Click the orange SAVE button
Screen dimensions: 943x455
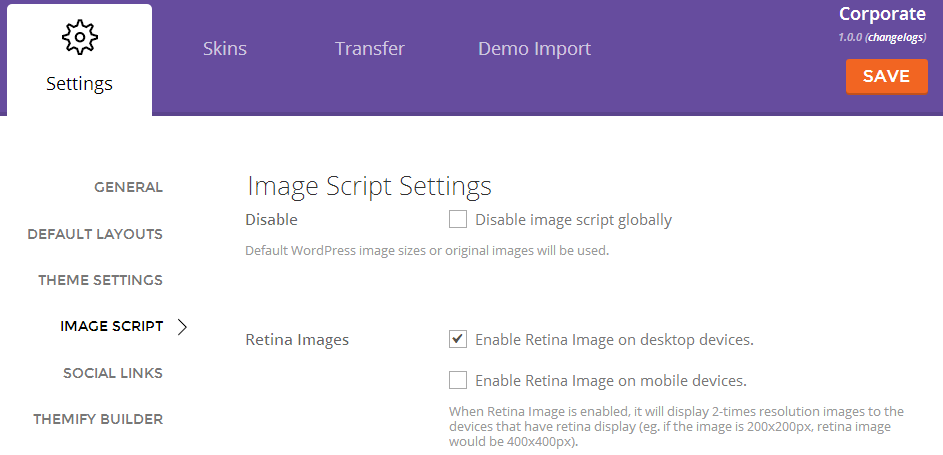click(x=886, y=76)
